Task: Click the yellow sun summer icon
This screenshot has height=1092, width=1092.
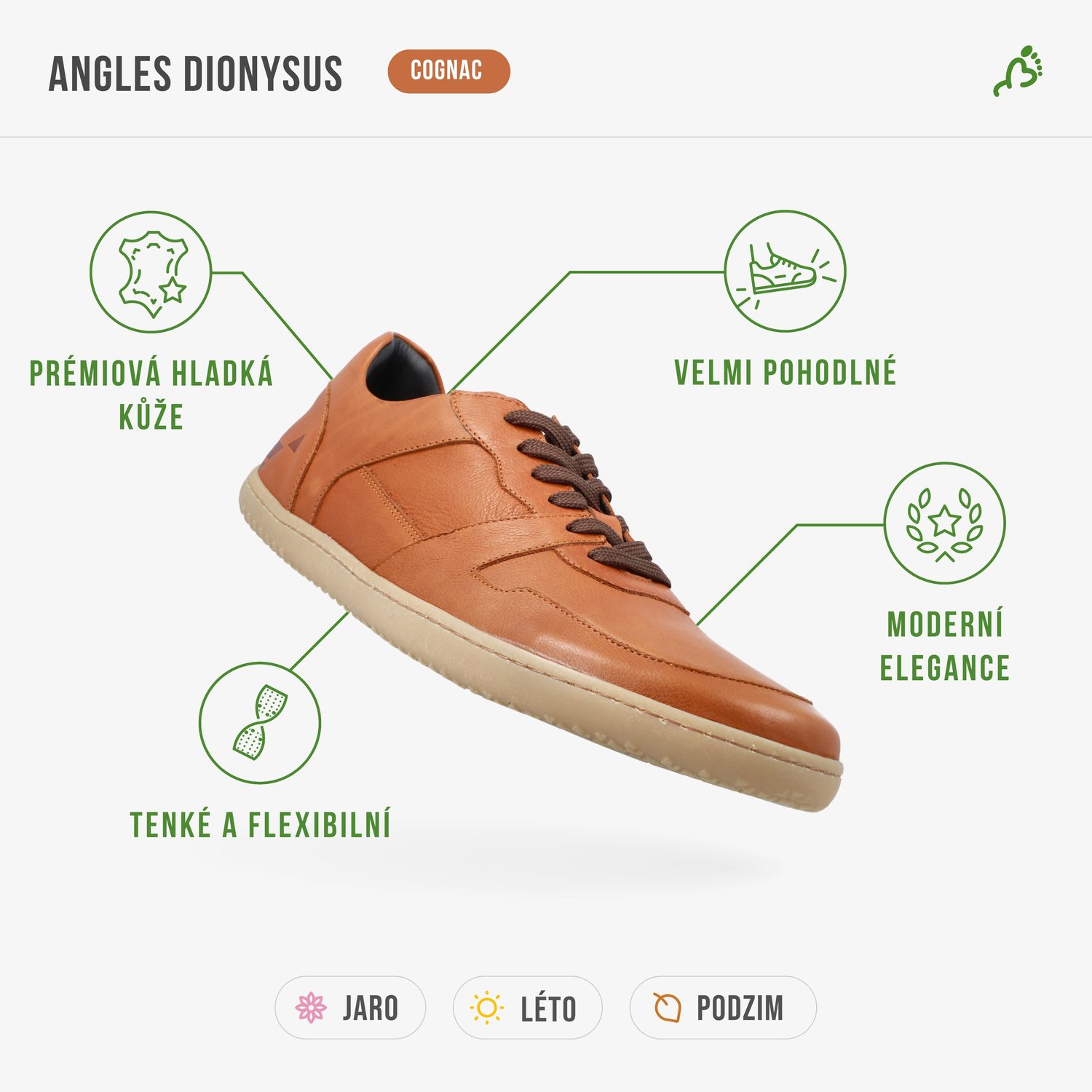Action: (487, 1008)
